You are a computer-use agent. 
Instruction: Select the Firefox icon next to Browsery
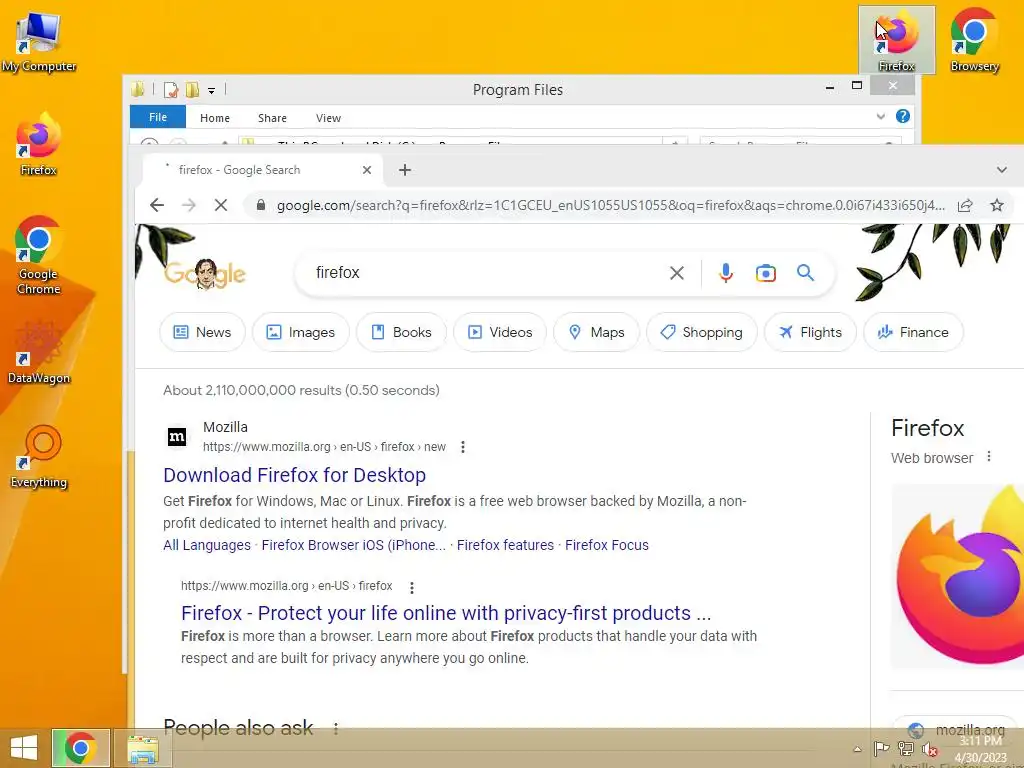(x=897, y=40)
